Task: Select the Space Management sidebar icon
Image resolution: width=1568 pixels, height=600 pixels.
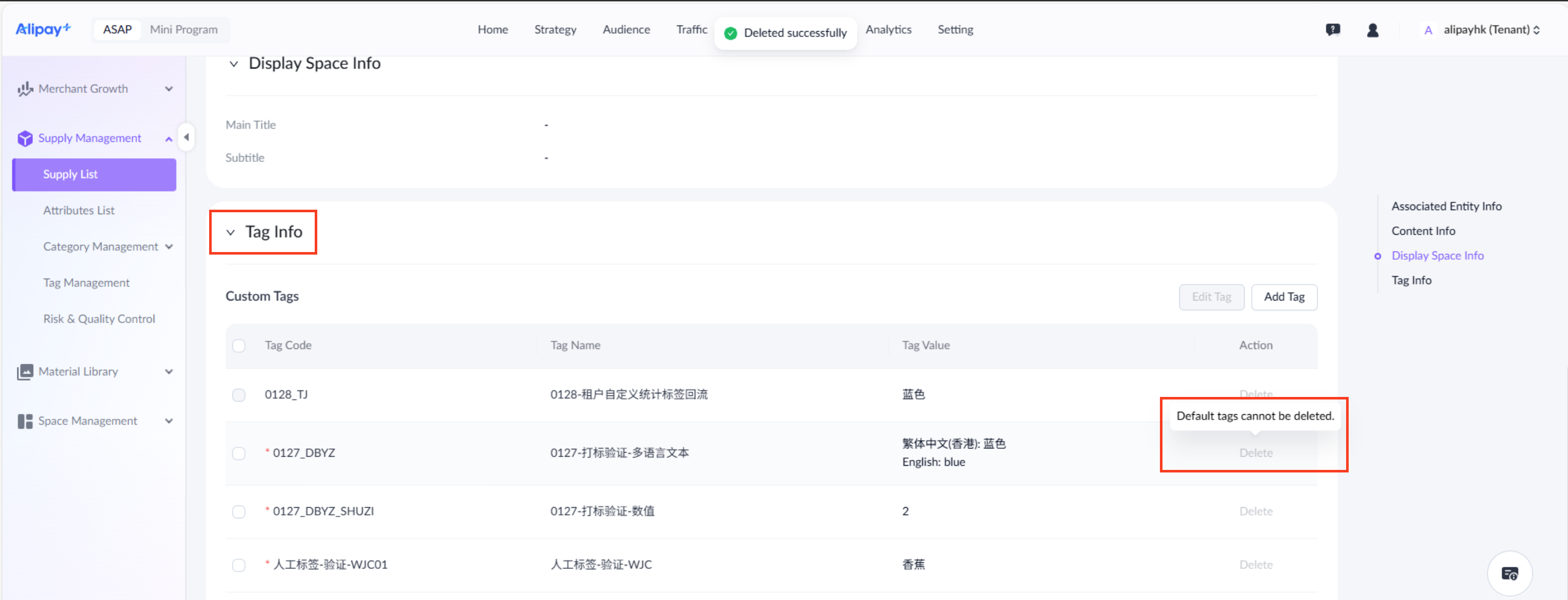Action: coord(24,420)
